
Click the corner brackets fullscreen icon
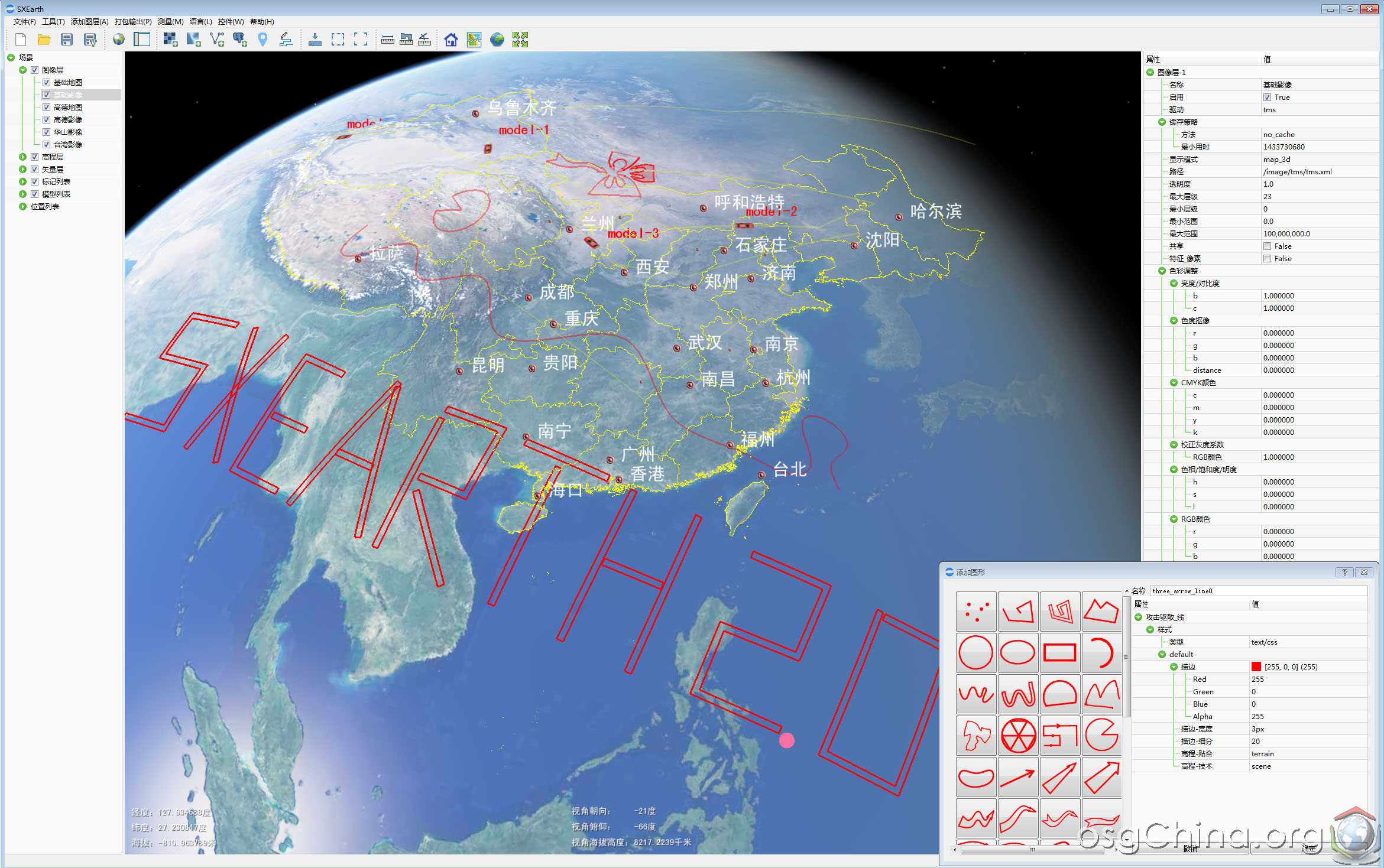361,40
